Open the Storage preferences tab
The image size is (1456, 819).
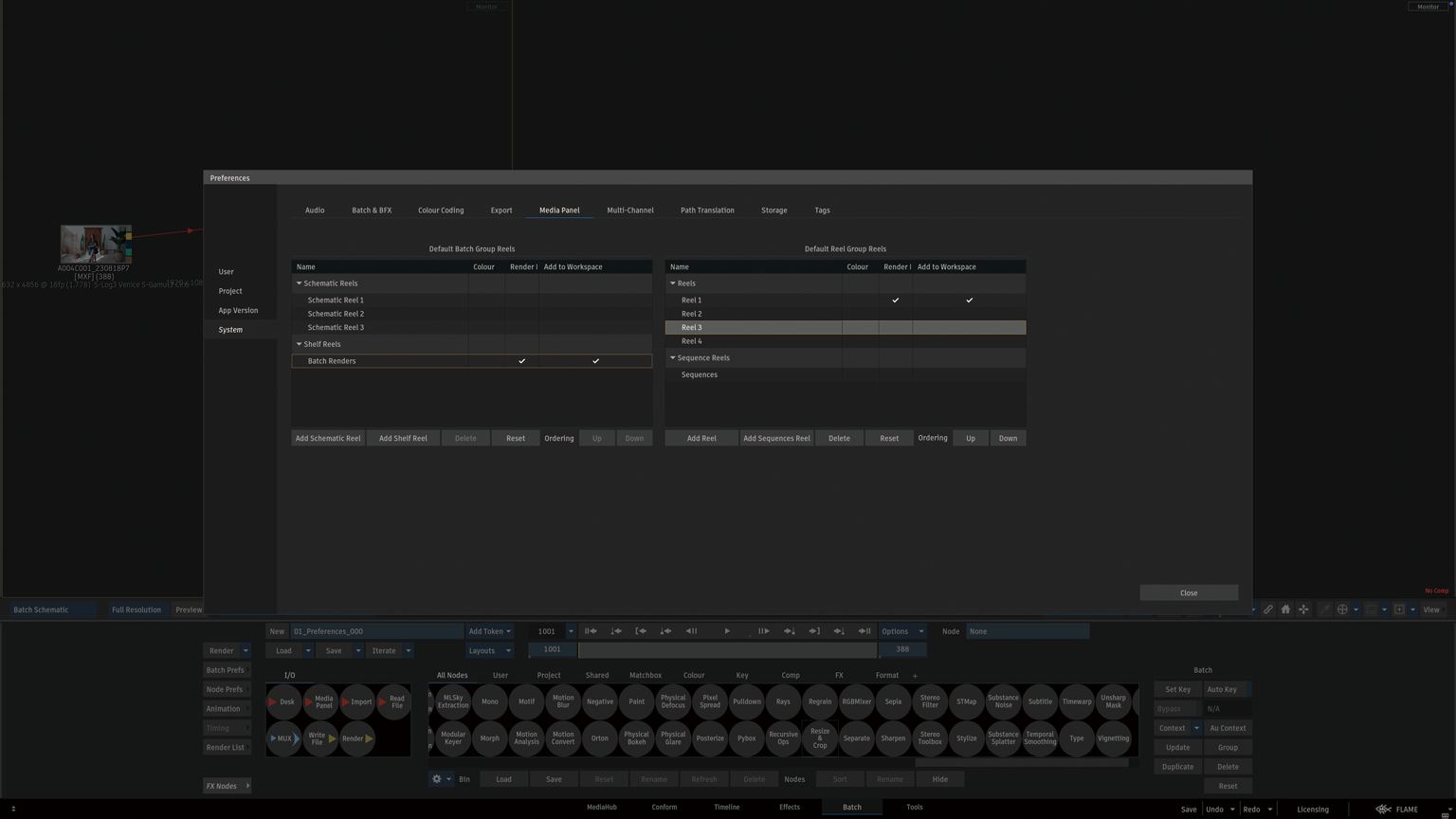pos(773,210)
